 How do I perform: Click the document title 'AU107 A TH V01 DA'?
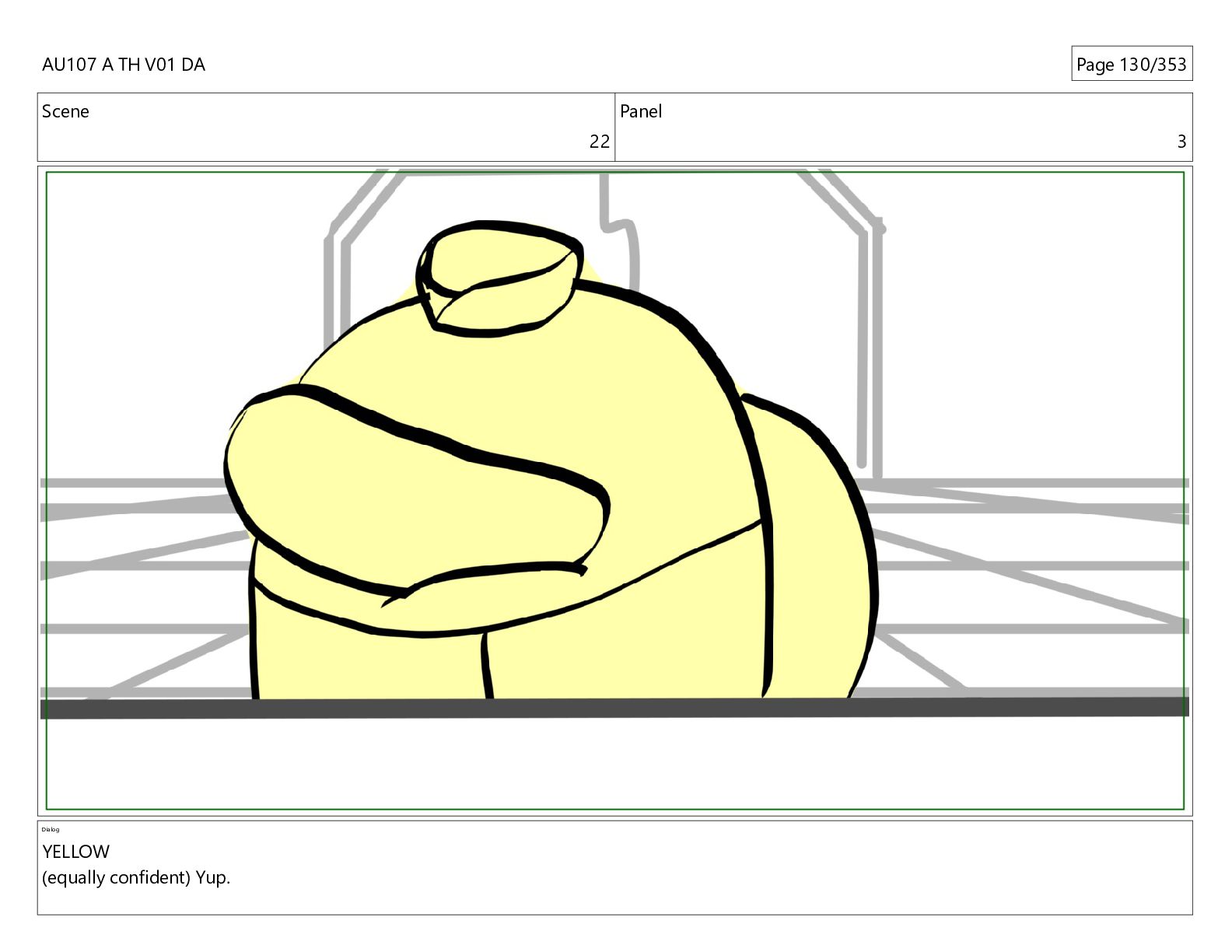(124, 65)
